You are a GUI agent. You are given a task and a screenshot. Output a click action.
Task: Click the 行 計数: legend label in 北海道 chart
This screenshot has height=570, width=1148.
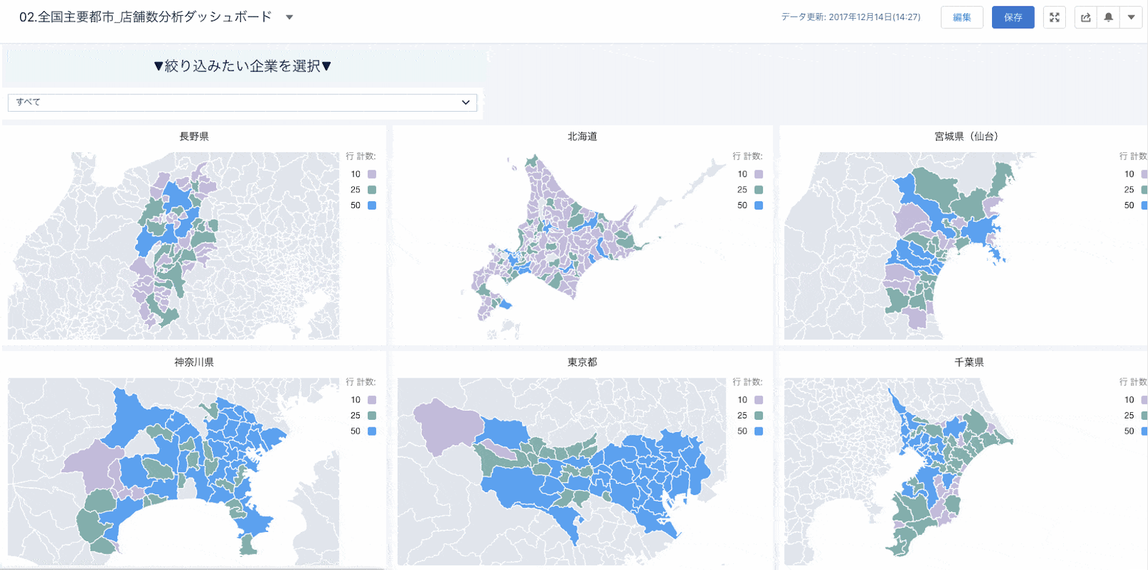coord(748,156)
